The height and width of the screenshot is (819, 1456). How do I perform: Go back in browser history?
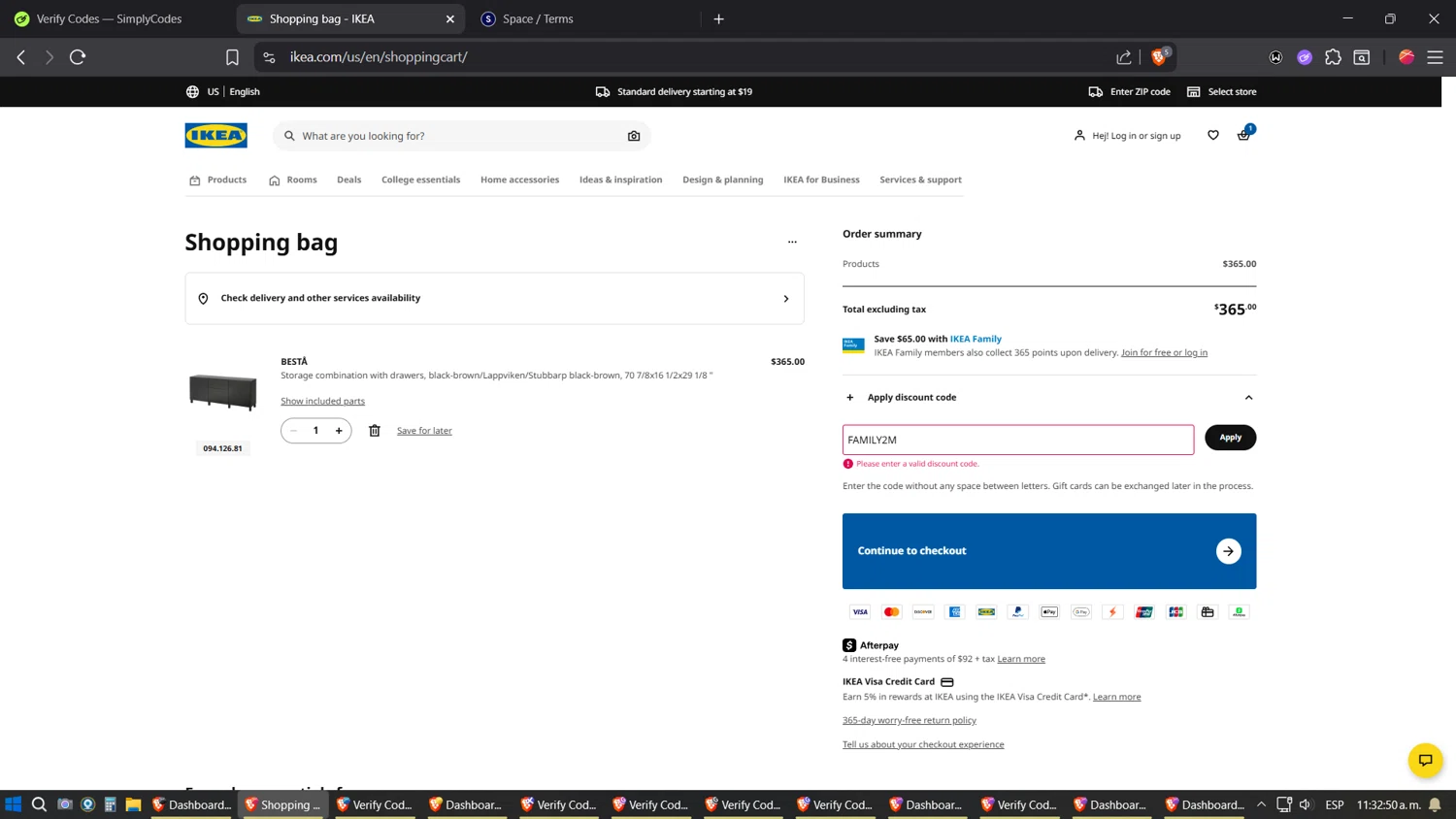click(x=21, y=57)
